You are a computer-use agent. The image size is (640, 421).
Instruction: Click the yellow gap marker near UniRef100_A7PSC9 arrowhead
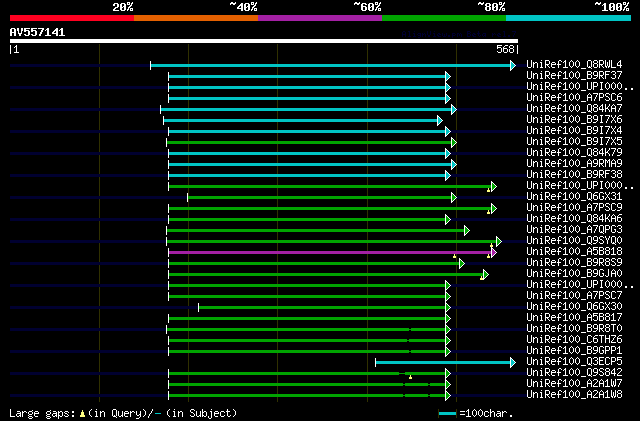click(489, 212)
